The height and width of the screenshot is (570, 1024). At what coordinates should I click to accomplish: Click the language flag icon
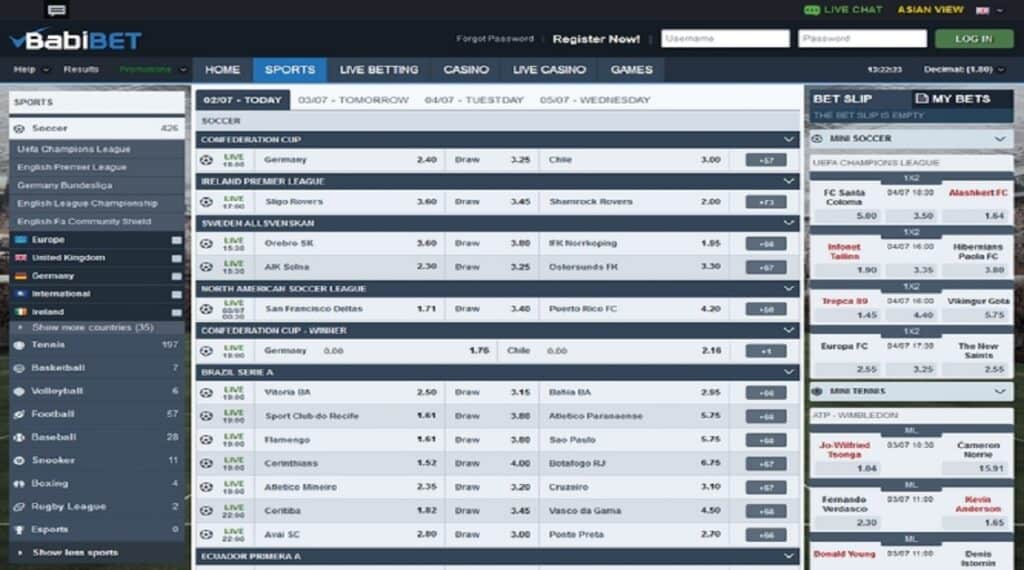point(982,10)
